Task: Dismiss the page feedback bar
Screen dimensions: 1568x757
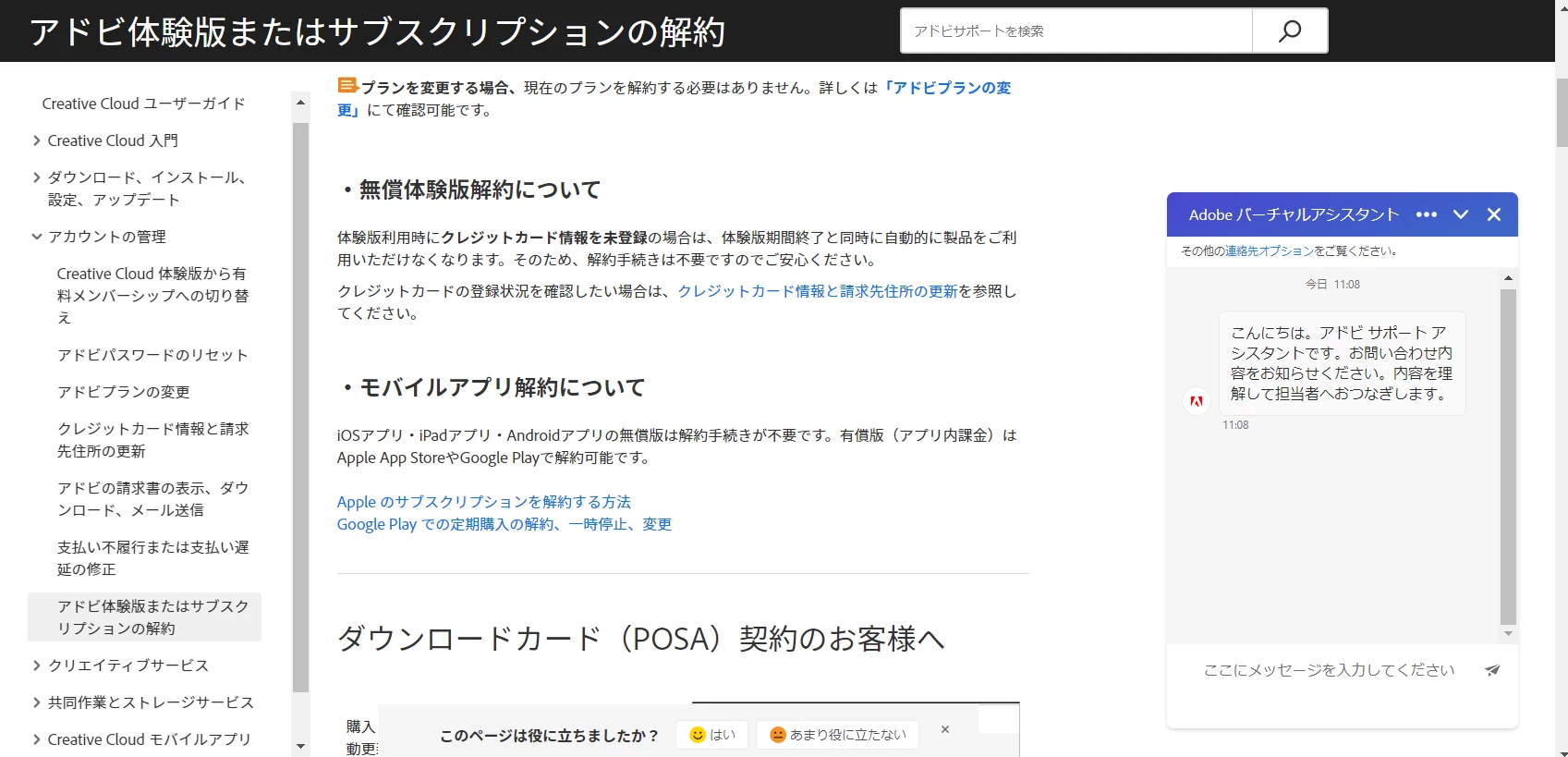Action: pyautogui.click(x=945, y=729)
